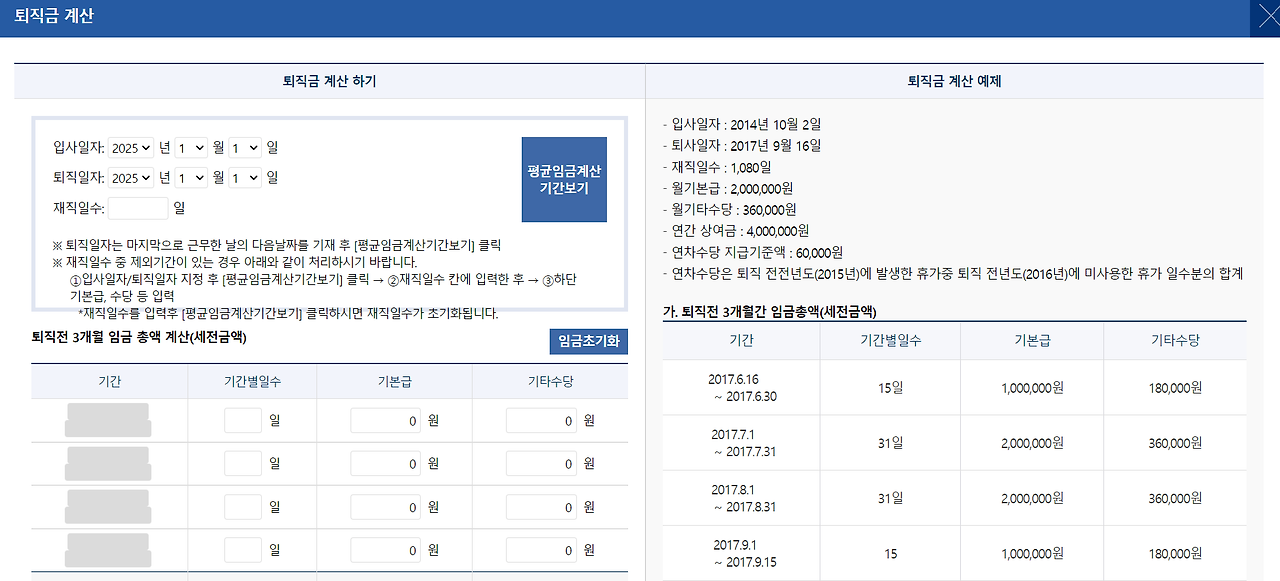
Task: Click fourth row 기타수당 amount field
Action: [542, 550]
